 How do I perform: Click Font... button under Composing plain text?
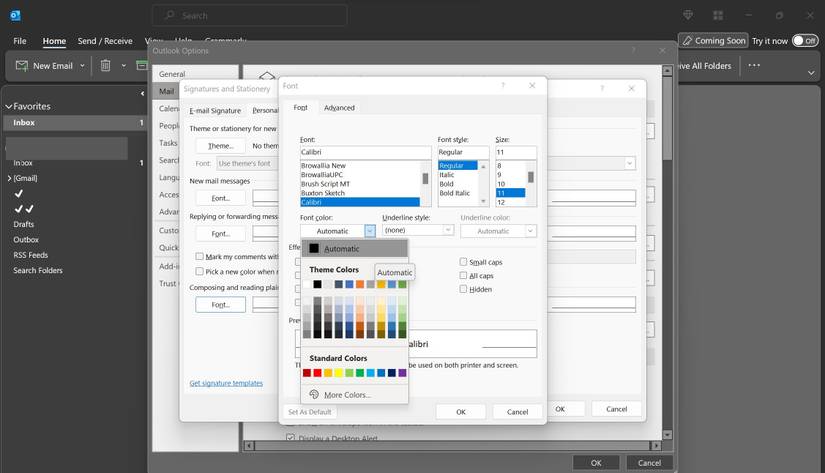pos(220,305)
